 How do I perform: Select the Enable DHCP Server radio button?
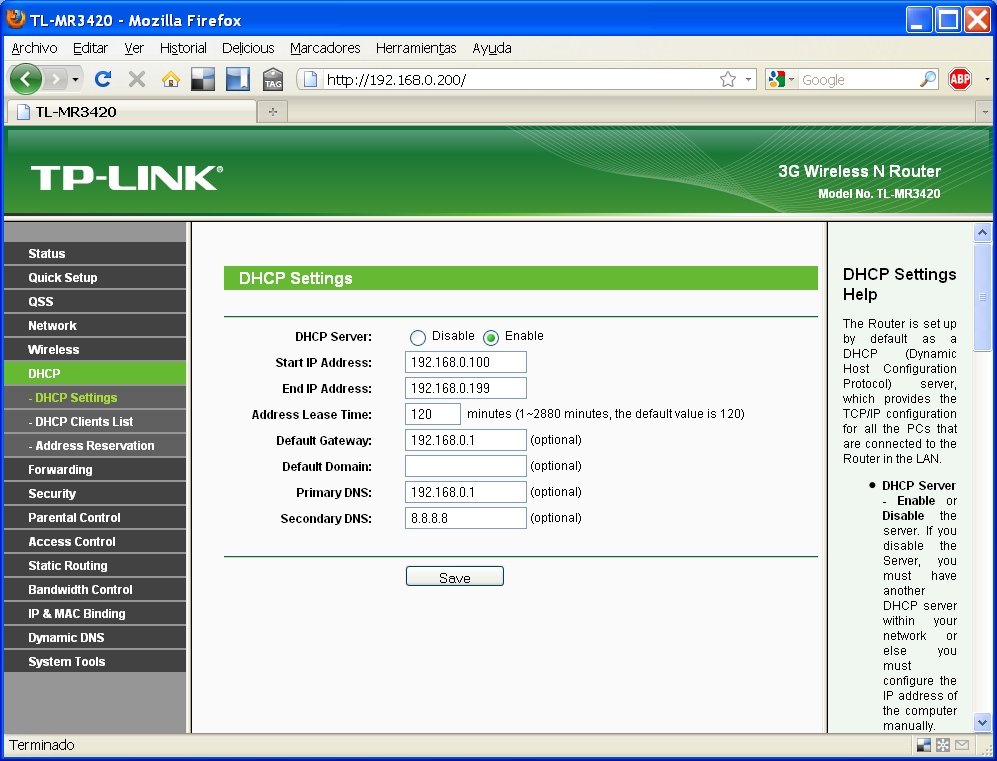(490, 338)
